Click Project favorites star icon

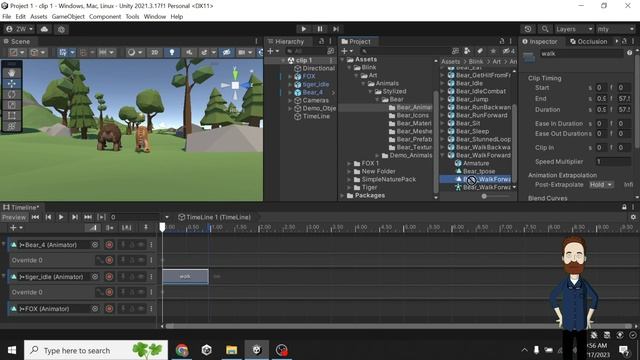pos(493,51)
